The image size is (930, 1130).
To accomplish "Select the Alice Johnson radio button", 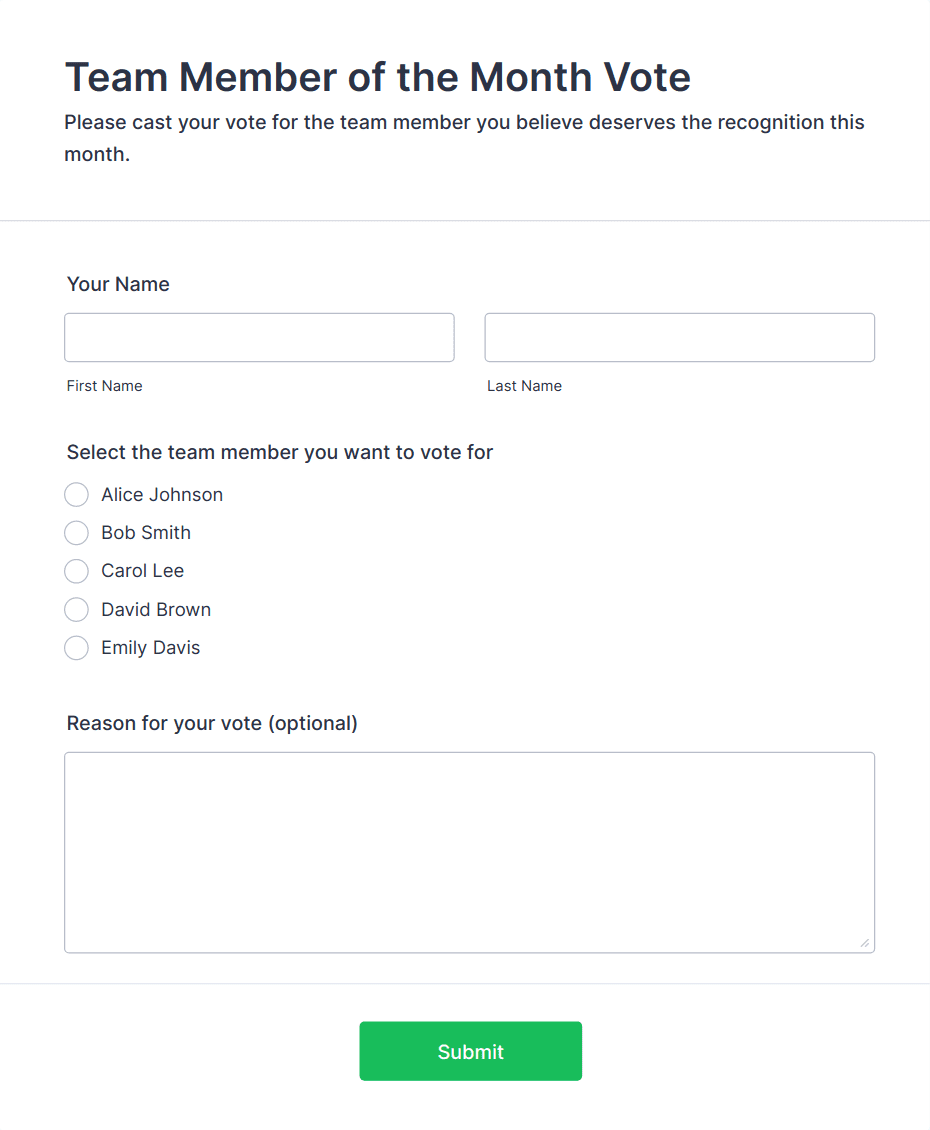I will click(77, 495).
